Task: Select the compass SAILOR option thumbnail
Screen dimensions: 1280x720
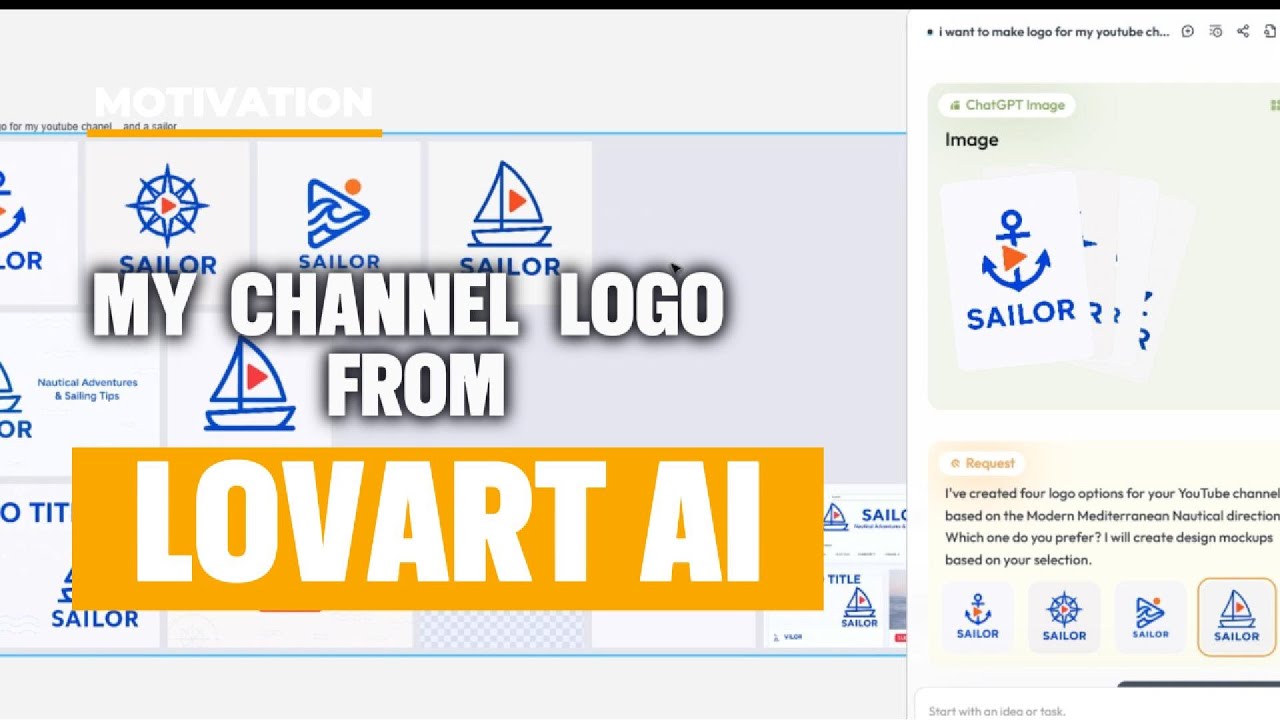Action: [1064, 618]
